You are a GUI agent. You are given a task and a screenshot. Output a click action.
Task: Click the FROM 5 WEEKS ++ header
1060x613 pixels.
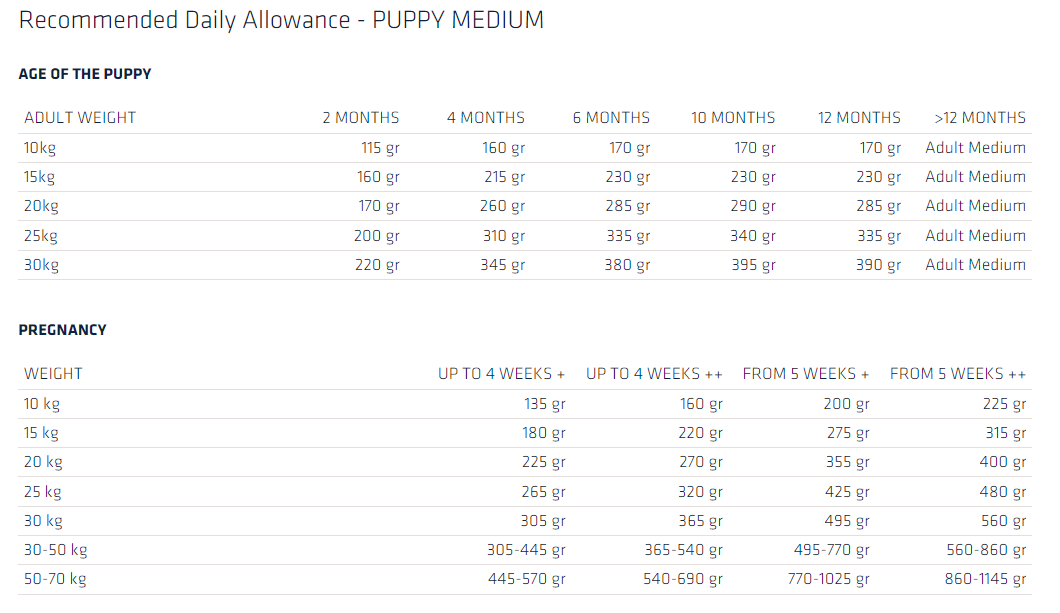(x=958, y=374)
